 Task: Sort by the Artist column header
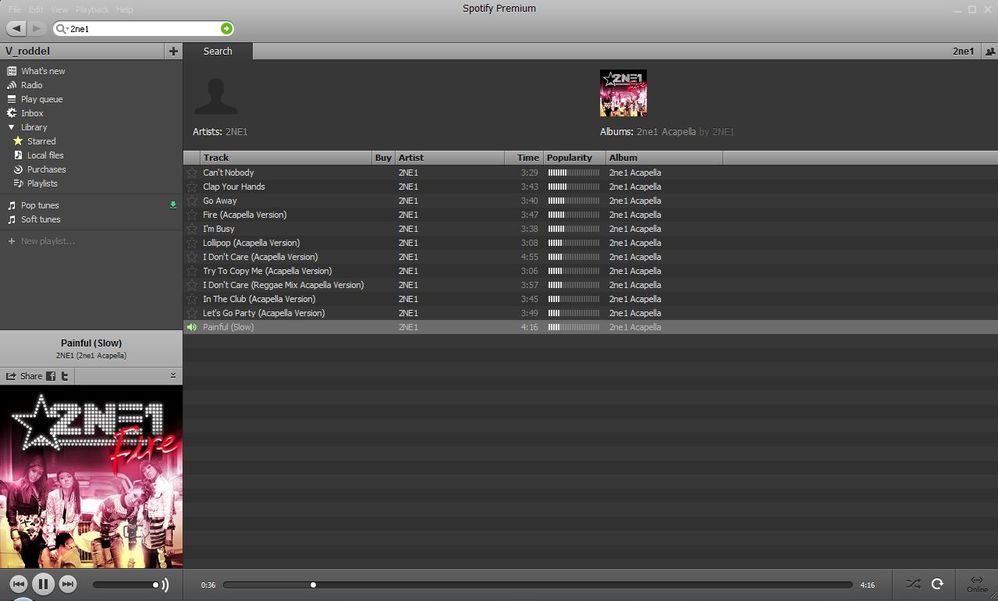pos(449,157)
